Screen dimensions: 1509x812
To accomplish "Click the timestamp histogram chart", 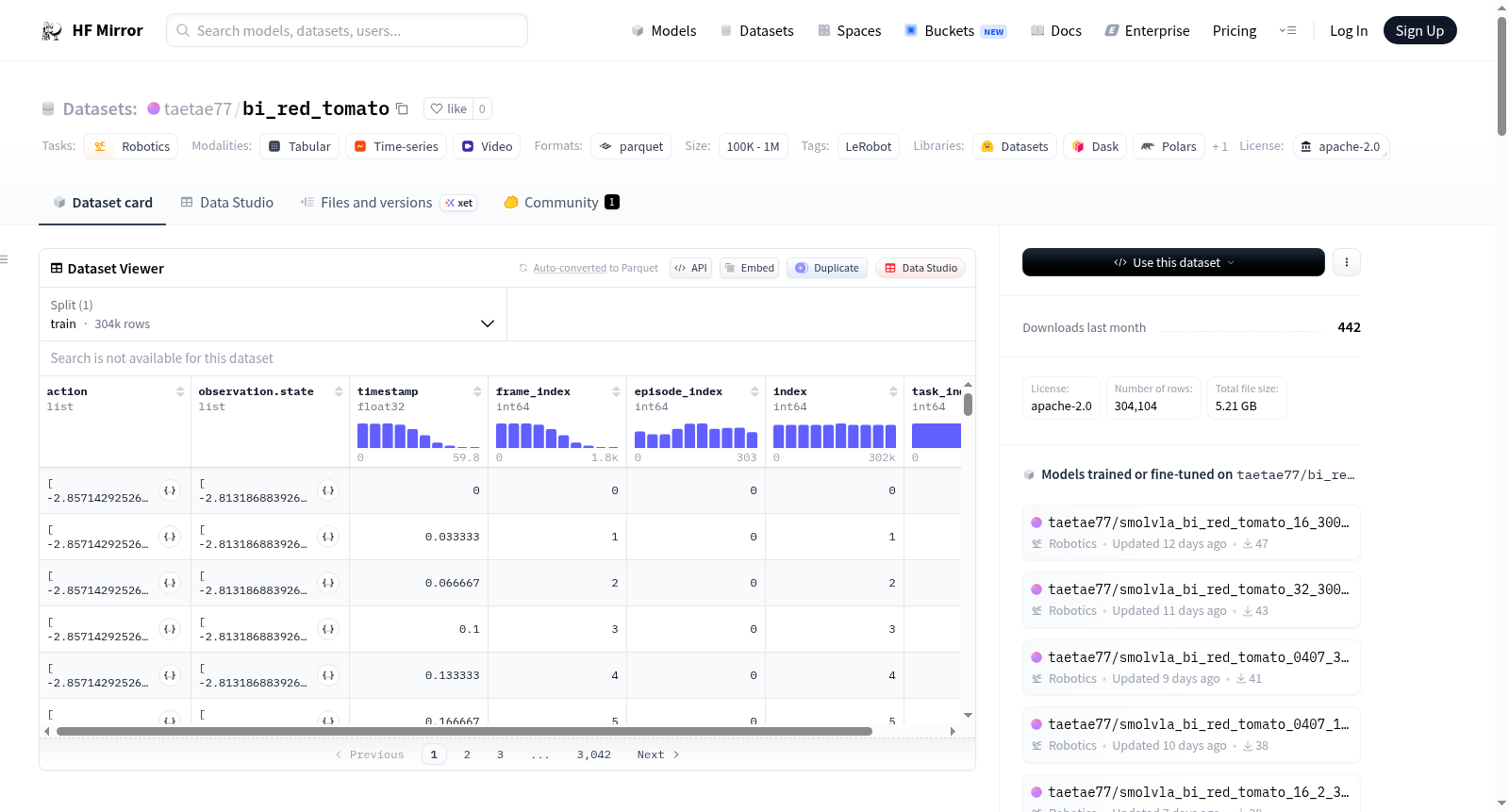I will pos(419,436).
